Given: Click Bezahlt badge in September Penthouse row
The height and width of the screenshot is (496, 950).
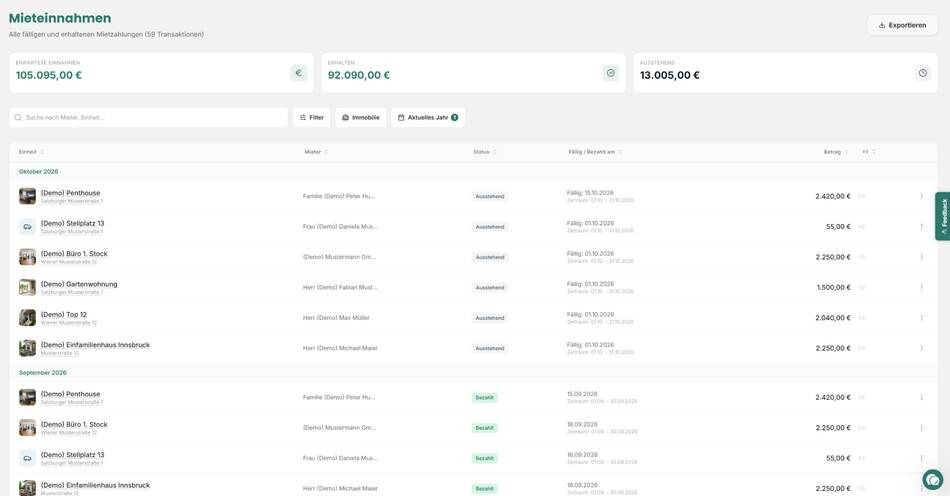Looking at the screenshot, I should tap(485, 397).
